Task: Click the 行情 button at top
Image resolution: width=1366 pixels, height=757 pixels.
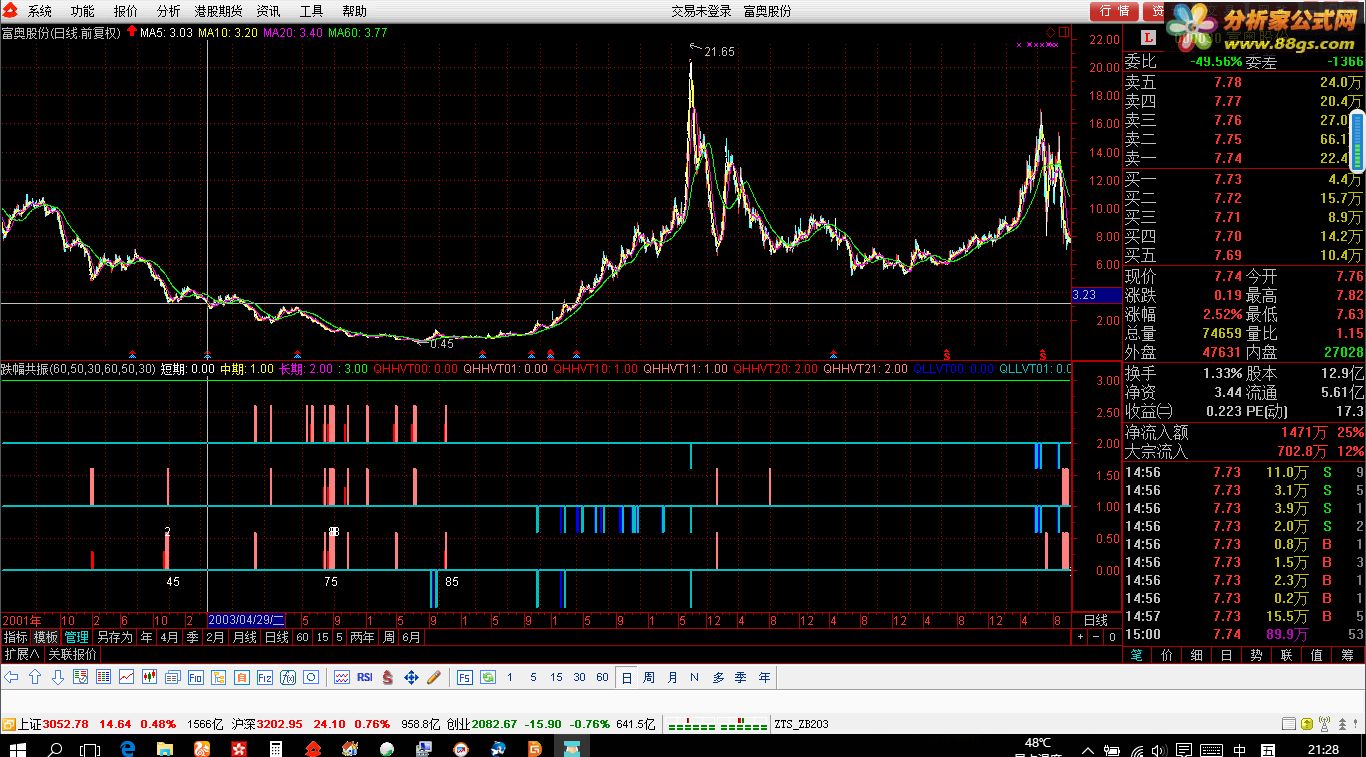Action: coord(1114,11)
